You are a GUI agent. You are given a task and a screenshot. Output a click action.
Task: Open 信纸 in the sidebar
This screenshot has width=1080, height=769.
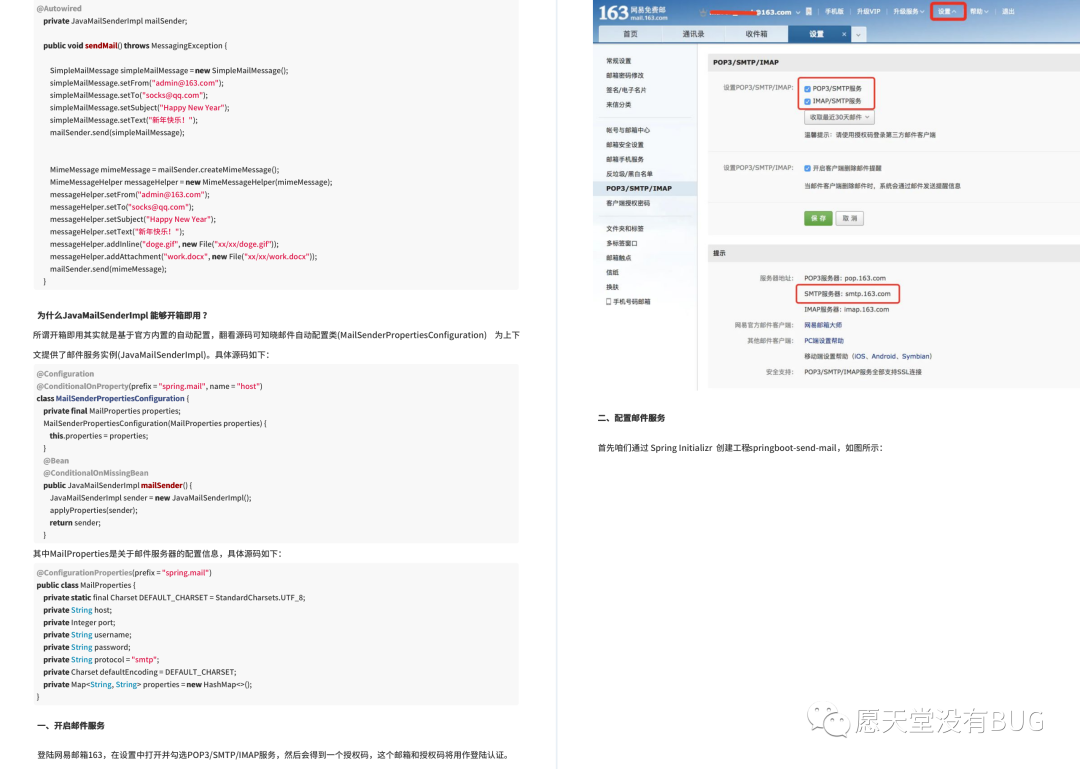click(612, 272)
